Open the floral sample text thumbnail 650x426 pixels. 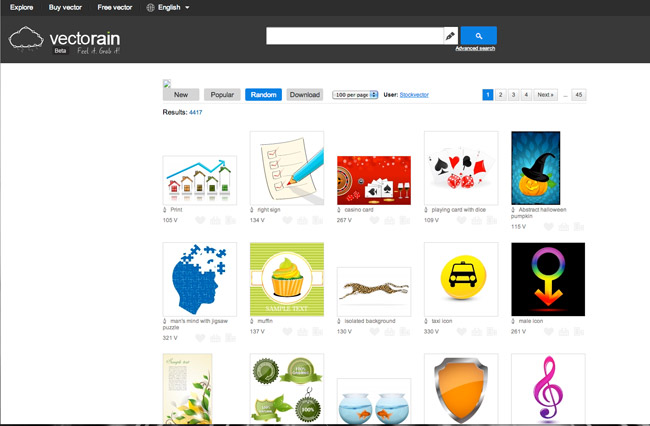187,389
